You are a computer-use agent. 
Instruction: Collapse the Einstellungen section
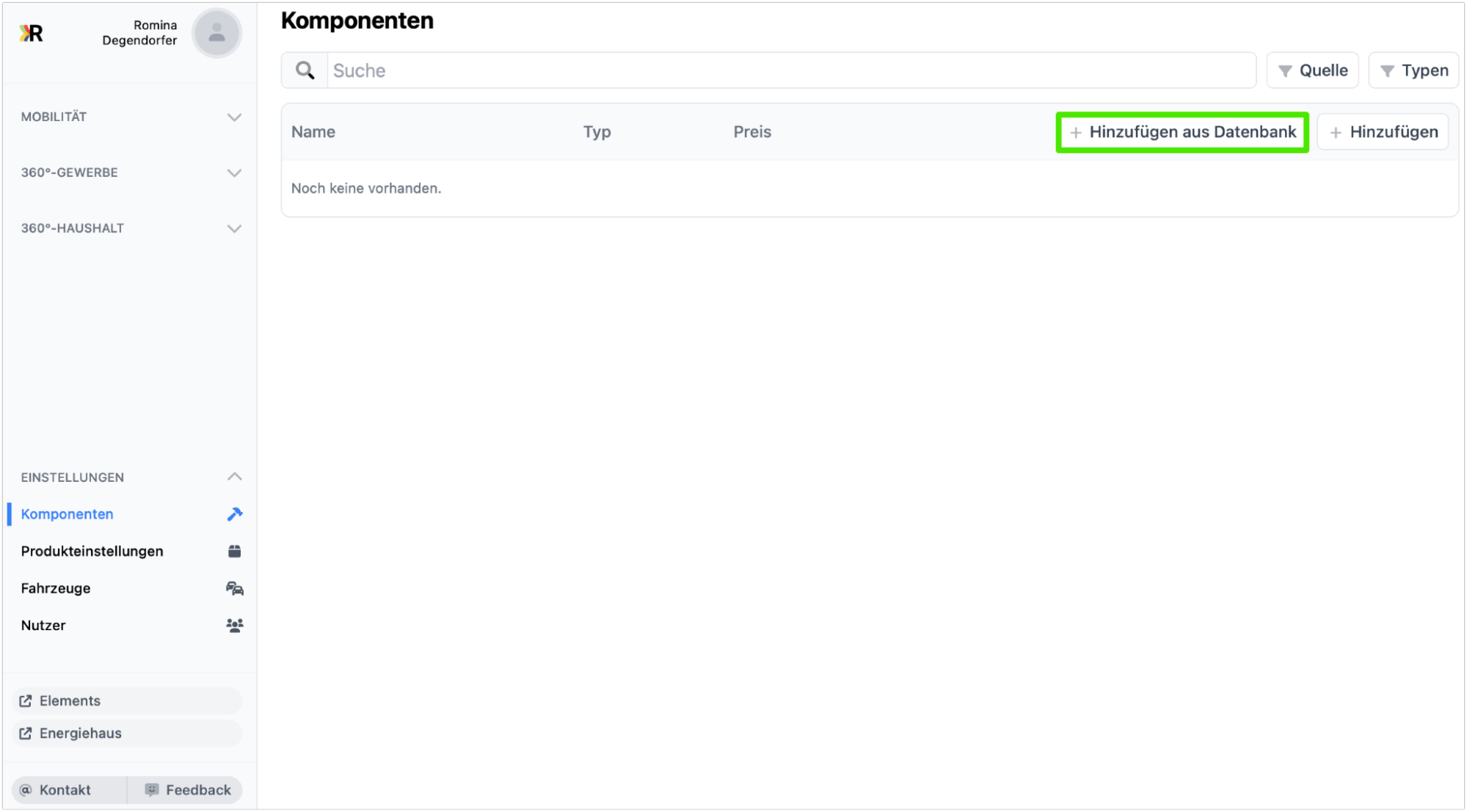coord(234,477)
